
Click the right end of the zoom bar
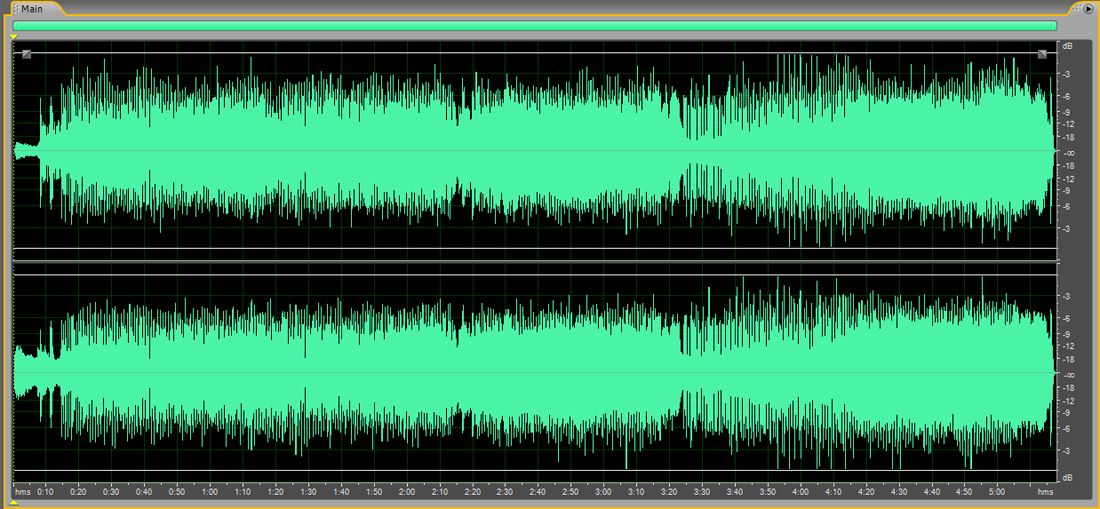pyautogui.click(x=1054, y=26)
